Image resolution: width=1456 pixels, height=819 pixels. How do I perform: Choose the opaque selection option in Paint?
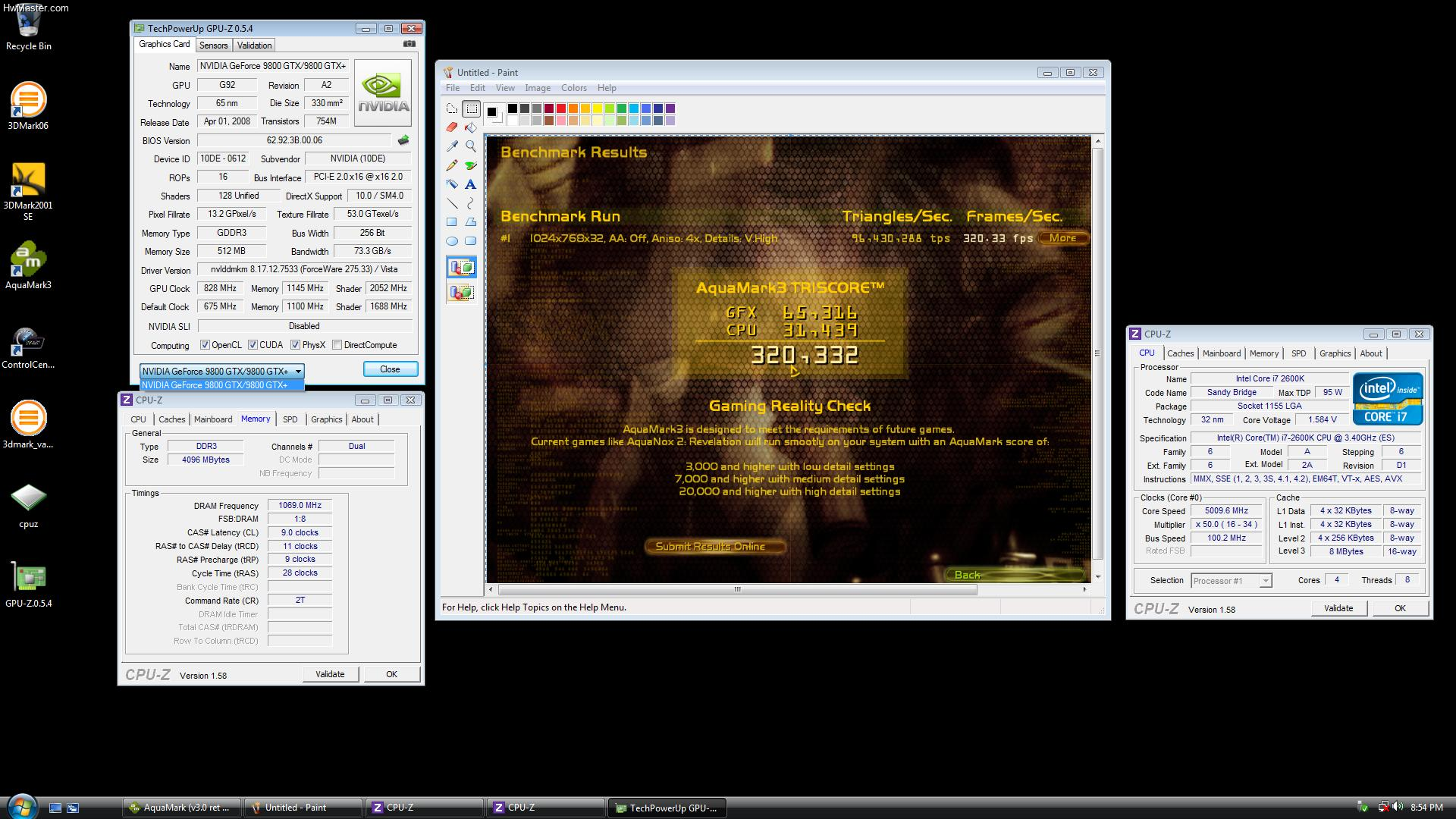coord(462,268)
